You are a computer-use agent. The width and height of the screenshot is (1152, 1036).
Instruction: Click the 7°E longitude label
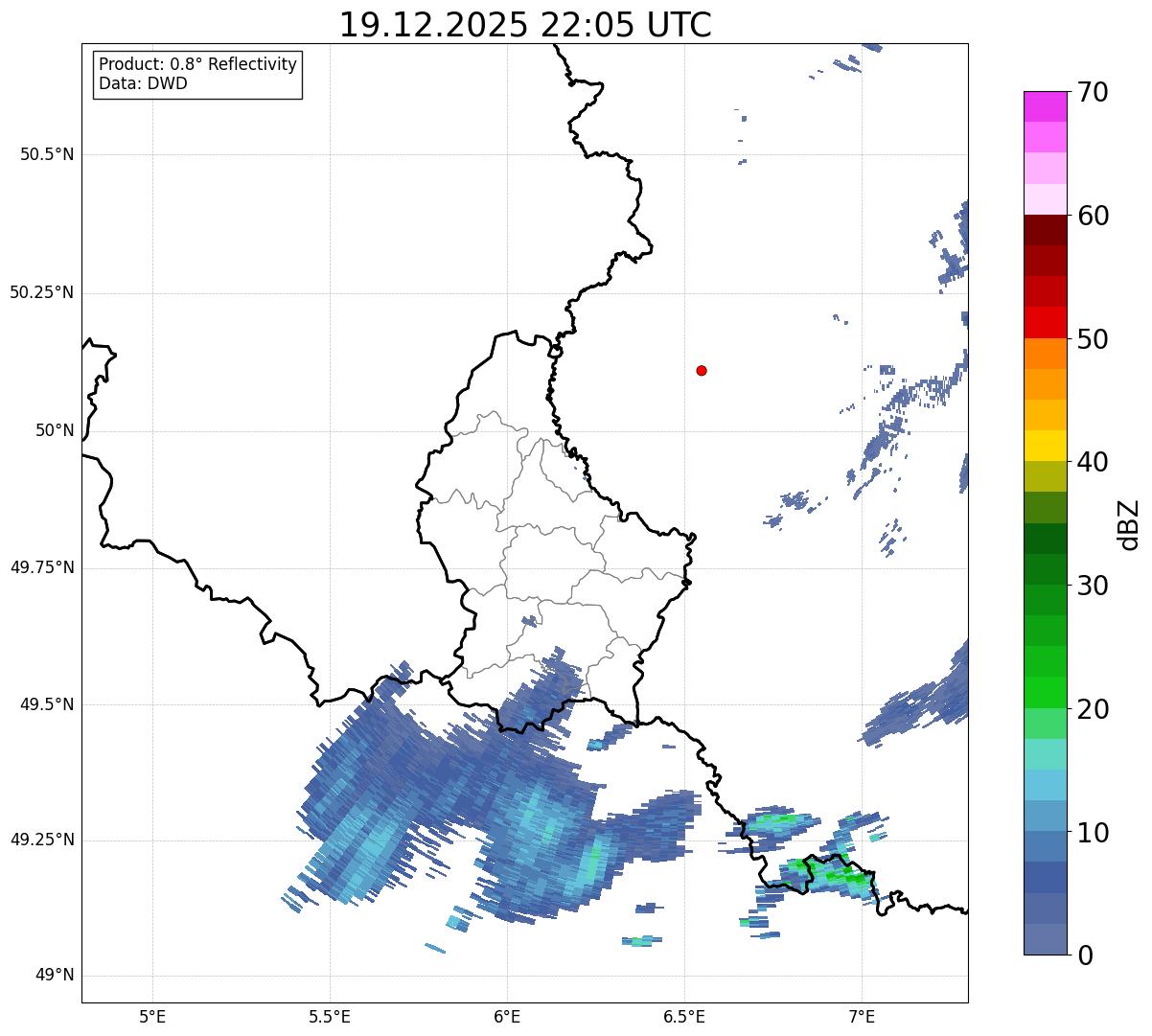(x=862, y=1016)
